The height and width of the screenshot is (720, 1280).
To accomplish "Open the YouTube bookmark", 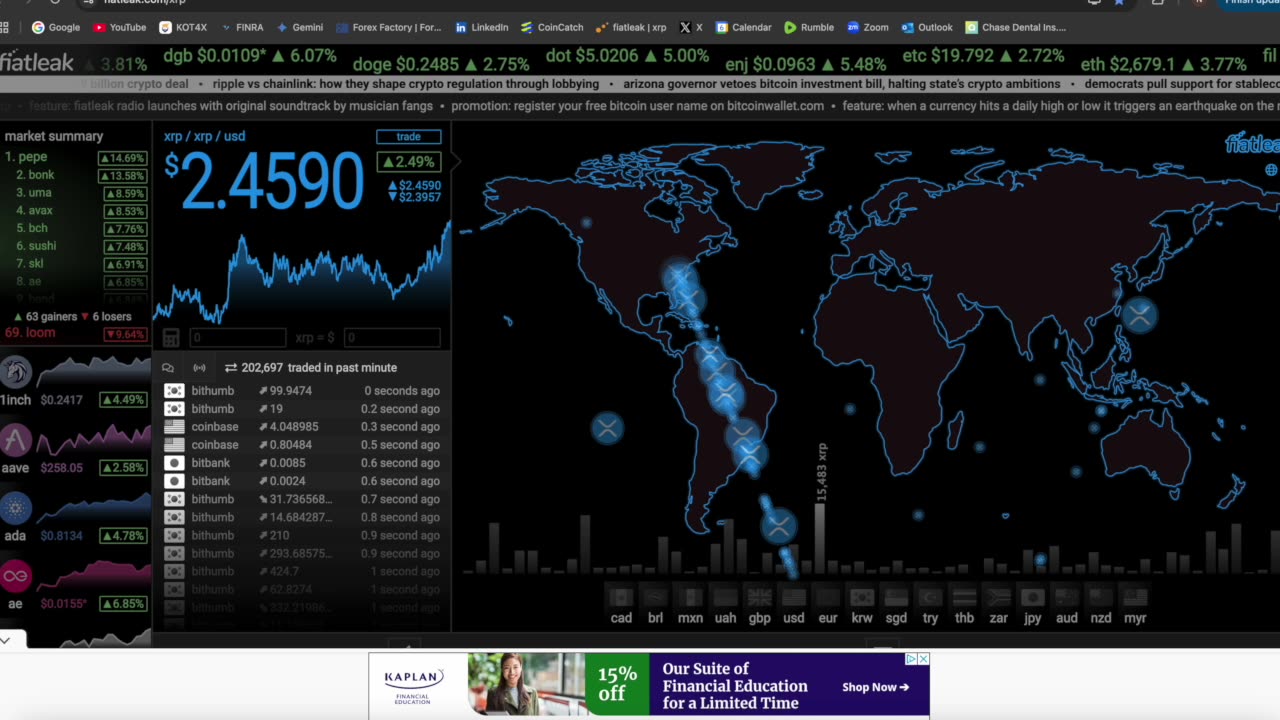I will (119, 27).
